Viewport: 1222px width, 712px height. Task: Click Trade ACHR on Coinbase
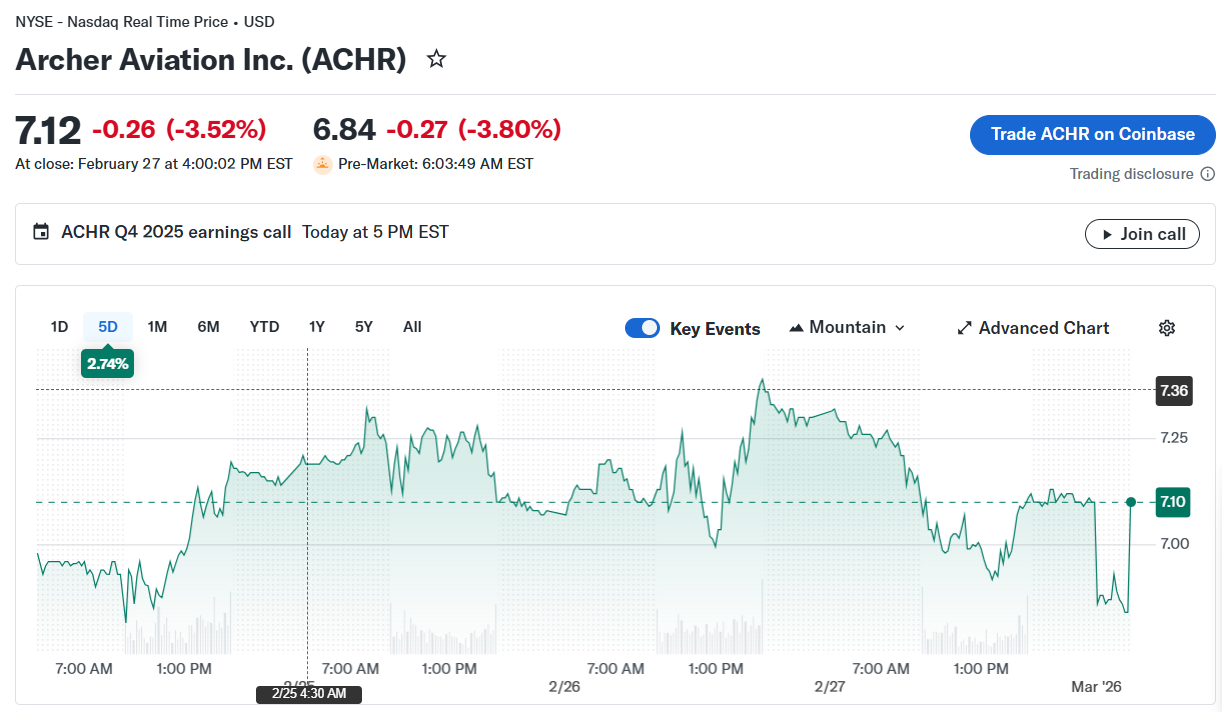(1092, 134)
